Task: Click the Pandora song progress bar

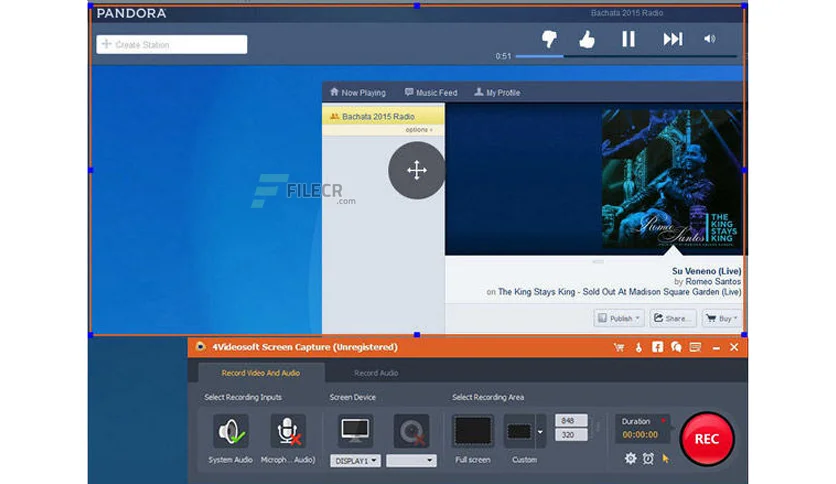Action: pos(626,55)
